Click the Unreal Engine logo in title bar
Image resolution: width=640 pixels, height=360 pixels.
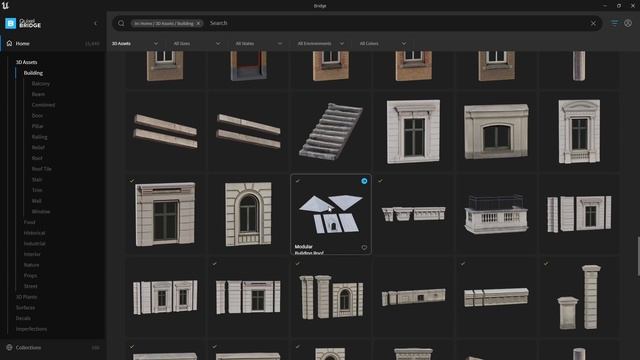pyautogui.click(x=5, y=5)
